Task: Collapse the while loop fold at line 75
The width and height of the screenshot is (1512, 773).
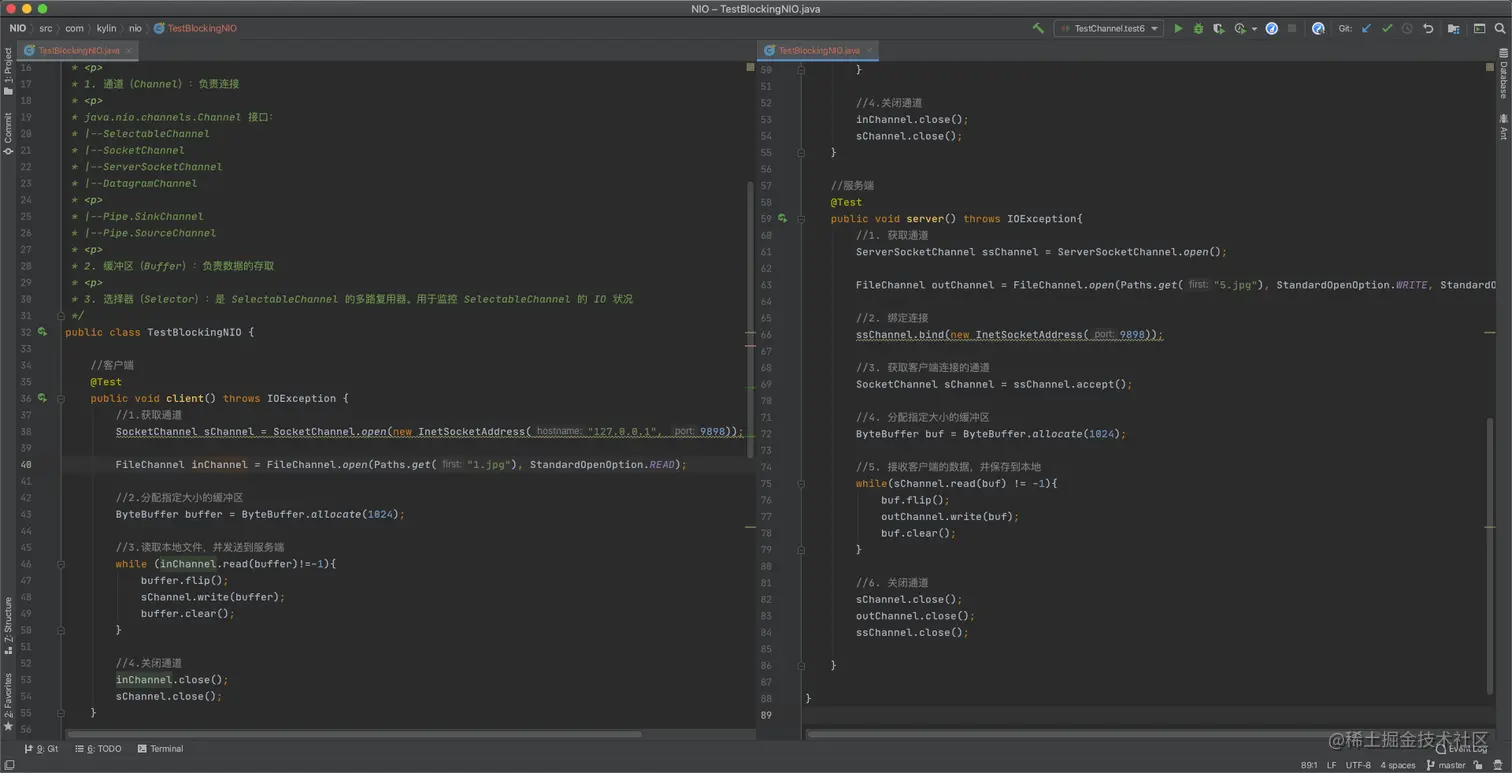Action: (801, 484)
